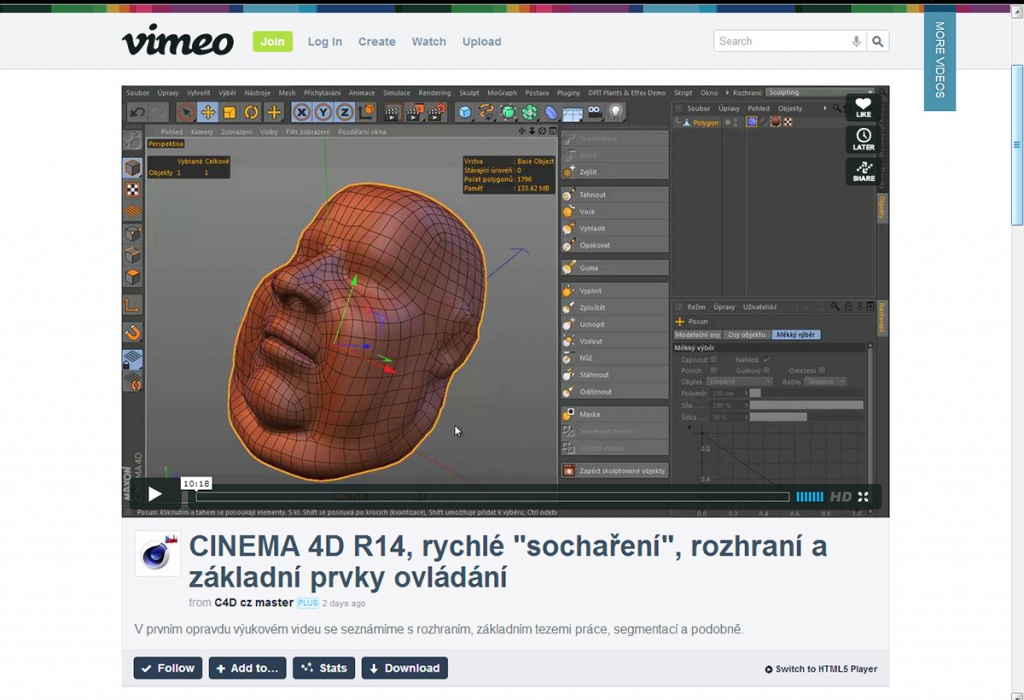
Task: Select the Live Selection arrow tool
Action: point(186,112)
